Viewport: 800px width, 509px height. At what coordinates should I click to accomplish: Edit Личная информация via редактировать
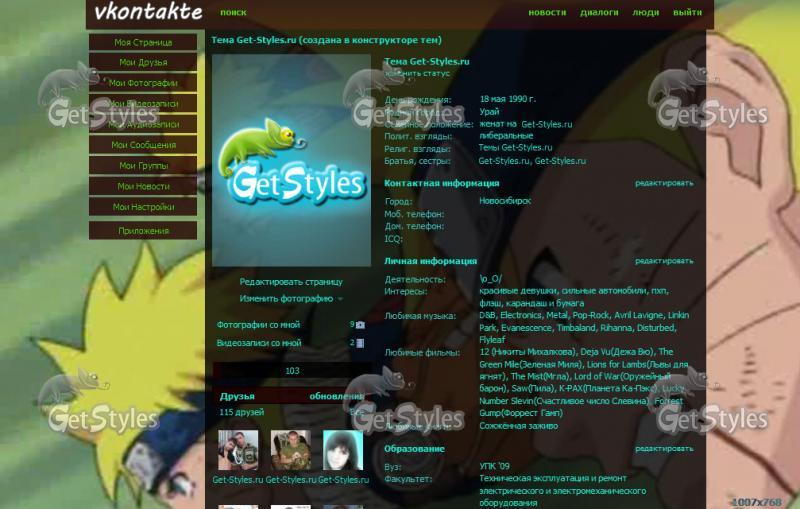664,261
